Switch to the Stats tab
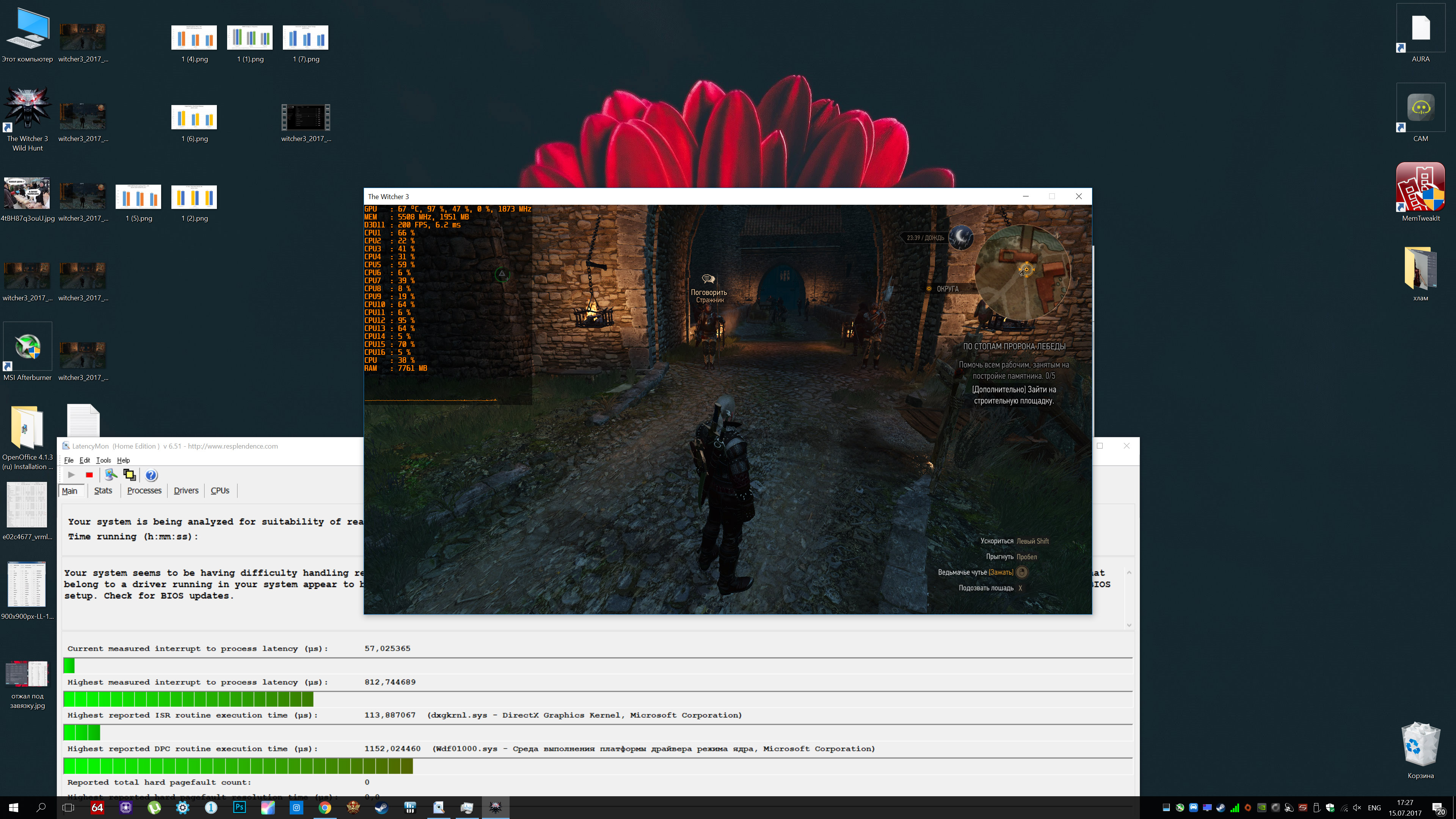Image resolution: width=1456 pixels, height=819 pixels. 103,491
